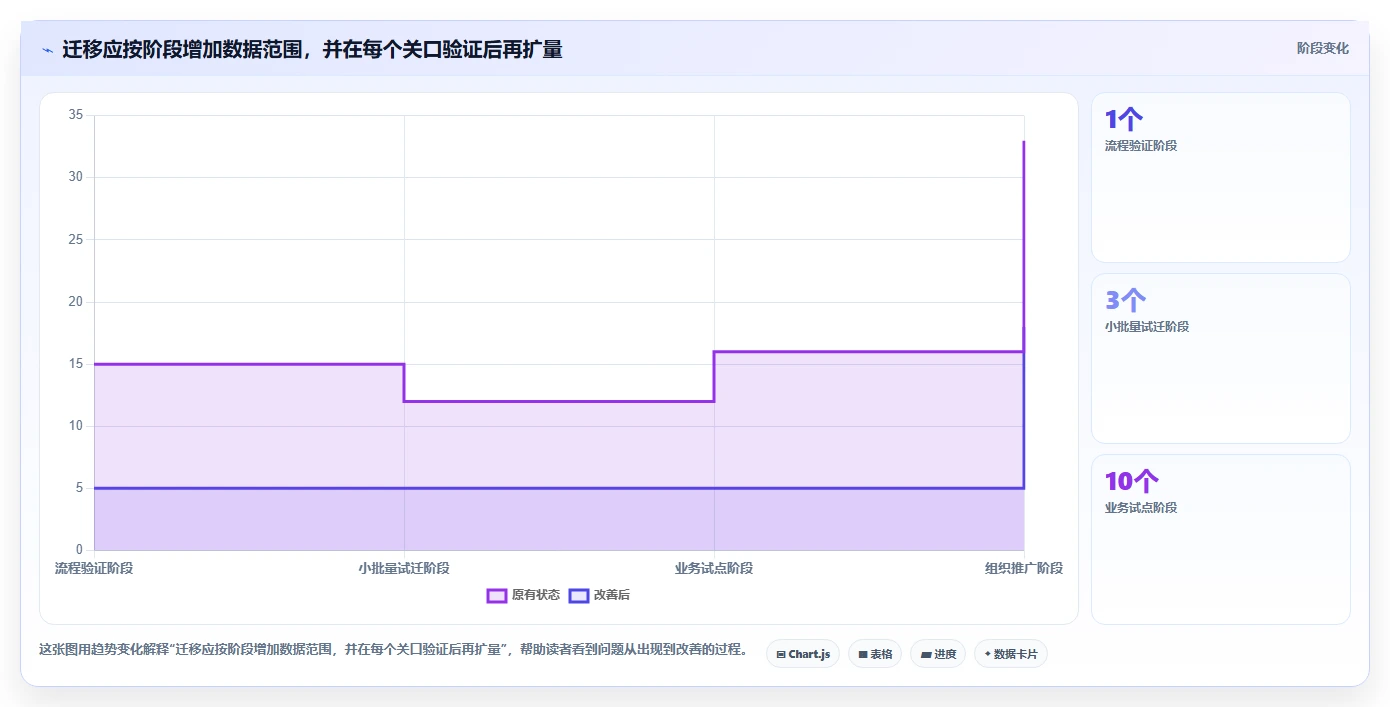Click the 阶段变化 label in header
The image size is (1390, 707).
[x=1323, y=48]
